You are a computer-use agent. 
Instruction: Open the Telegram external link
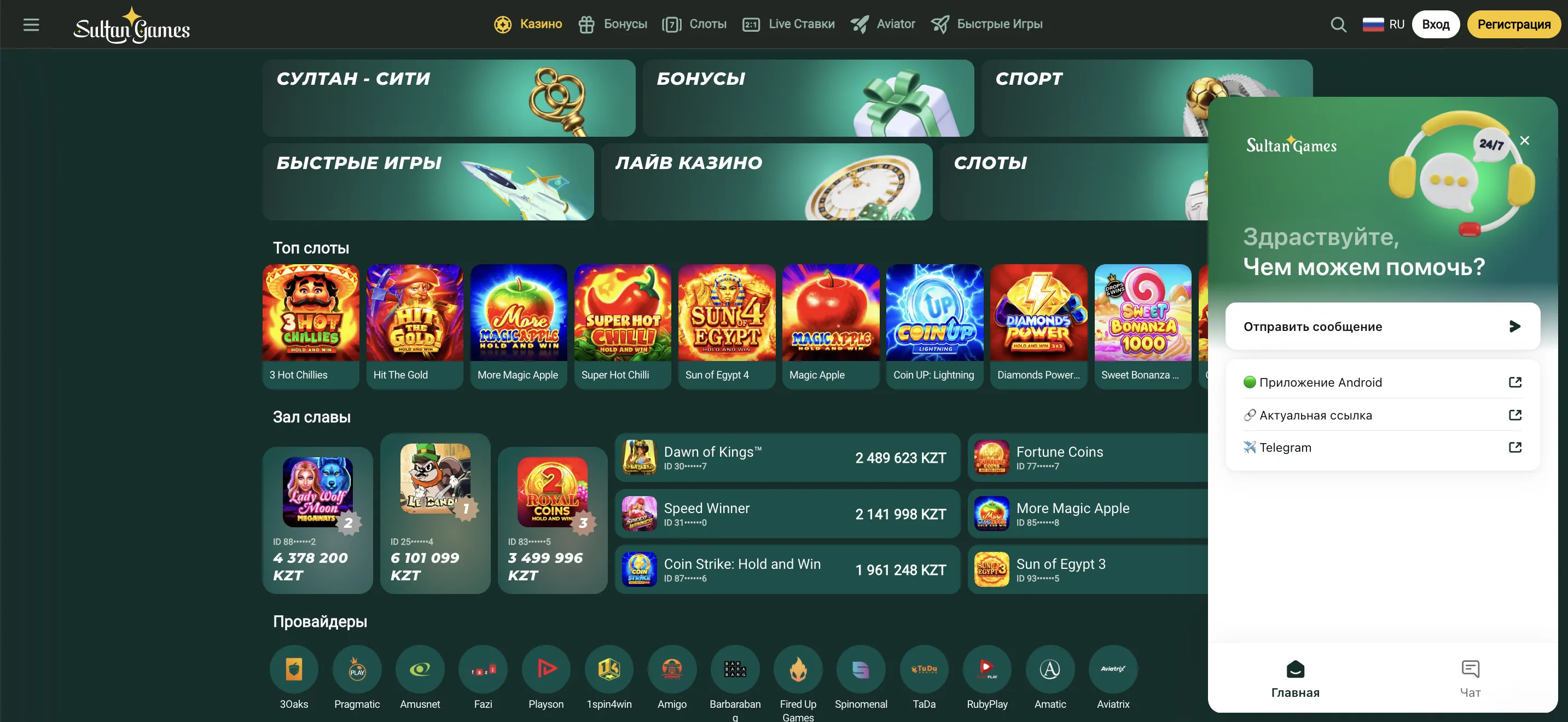(x=1514, y=447)
